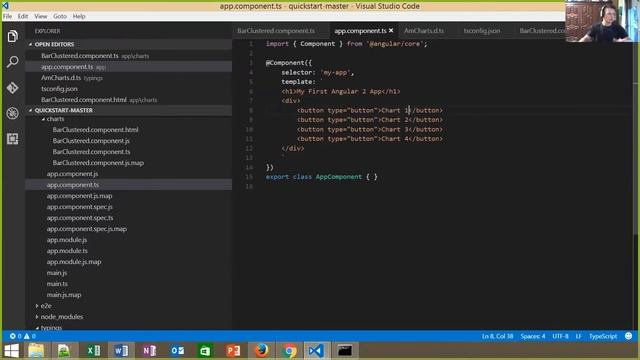Viewport: 640px width, 360px height.
Task: Open the File menu
Action: pos(7,16)
